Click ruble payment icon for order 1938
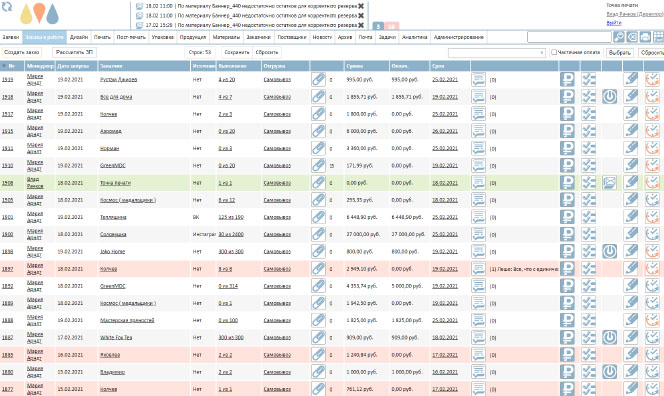 pos(567,97)
